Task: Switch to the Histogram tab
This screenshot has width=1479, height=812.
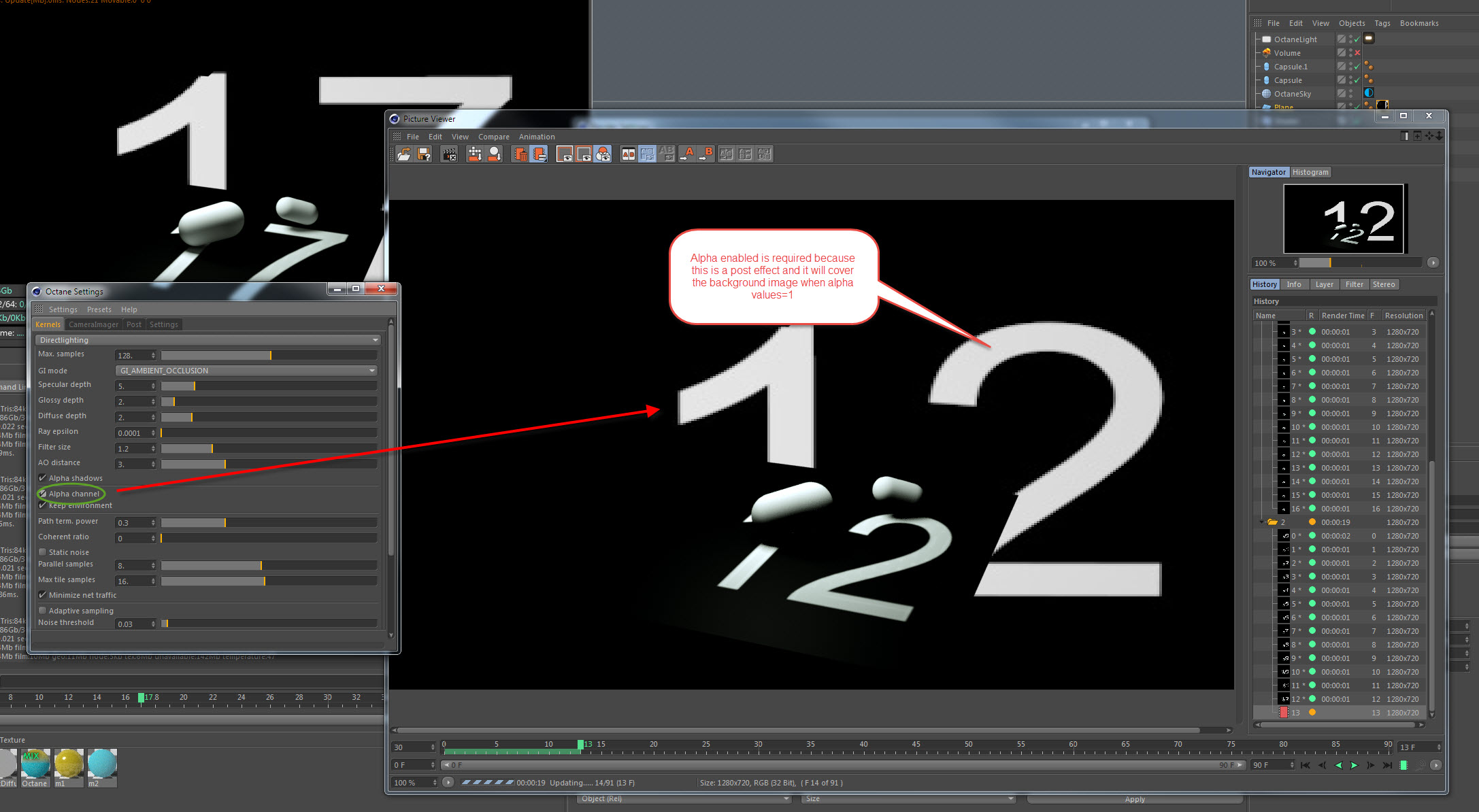Action: coord(1310,172)
